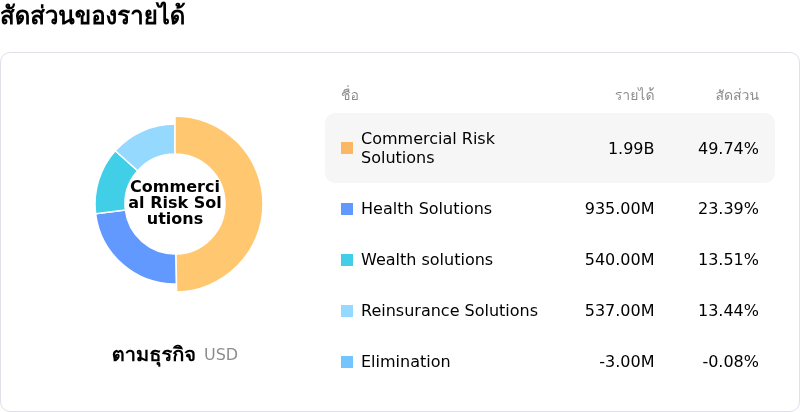Click the ชื่อ column header
Viewport: 800px width, 412px height.
tap(350, 95)
